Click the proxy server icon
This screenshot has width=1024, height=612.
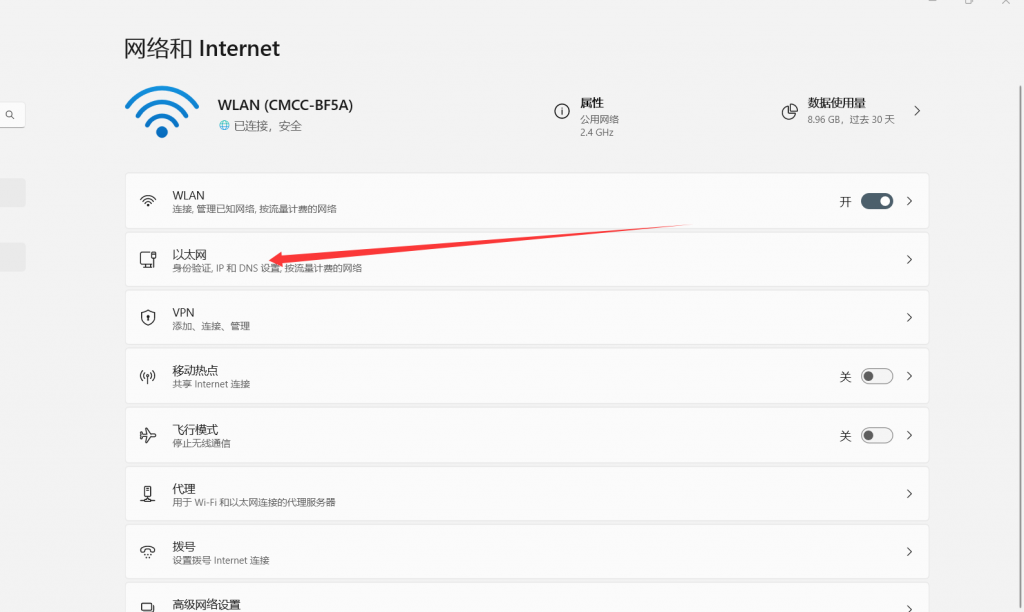[148, 494]
